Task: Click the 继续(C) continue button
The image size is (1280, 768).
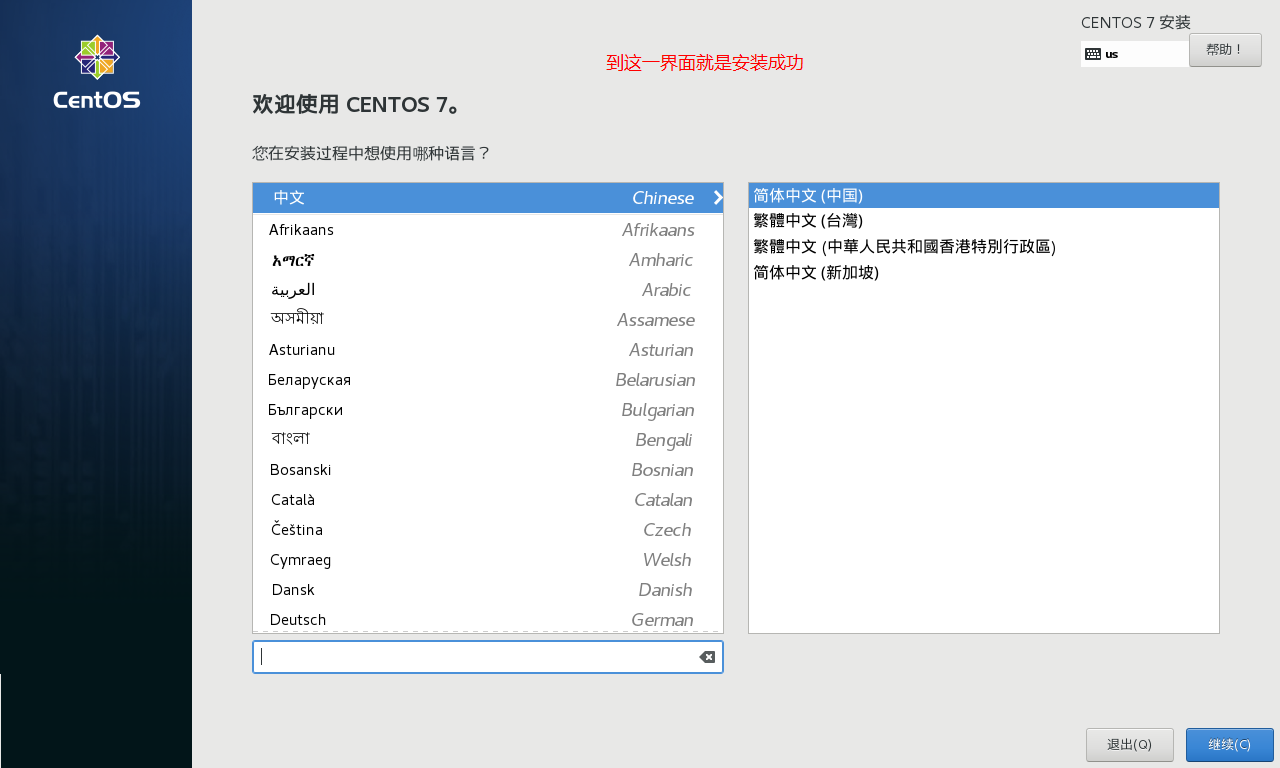Action: pos(1229,744)
